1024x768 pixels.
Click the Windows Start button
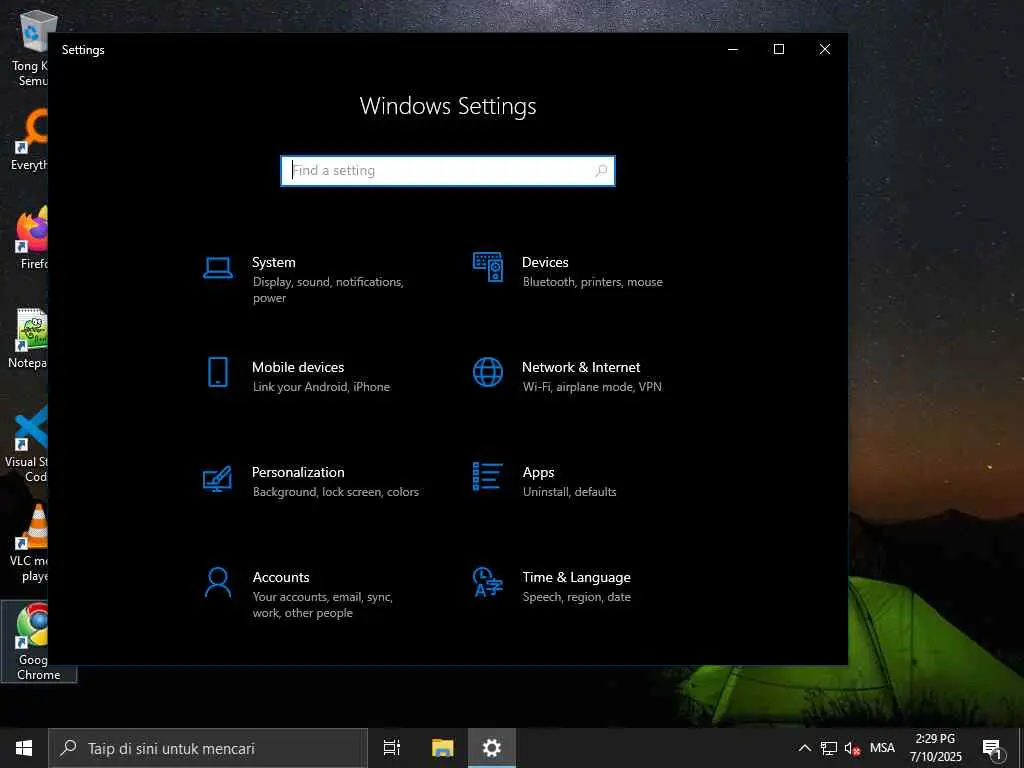24,748
